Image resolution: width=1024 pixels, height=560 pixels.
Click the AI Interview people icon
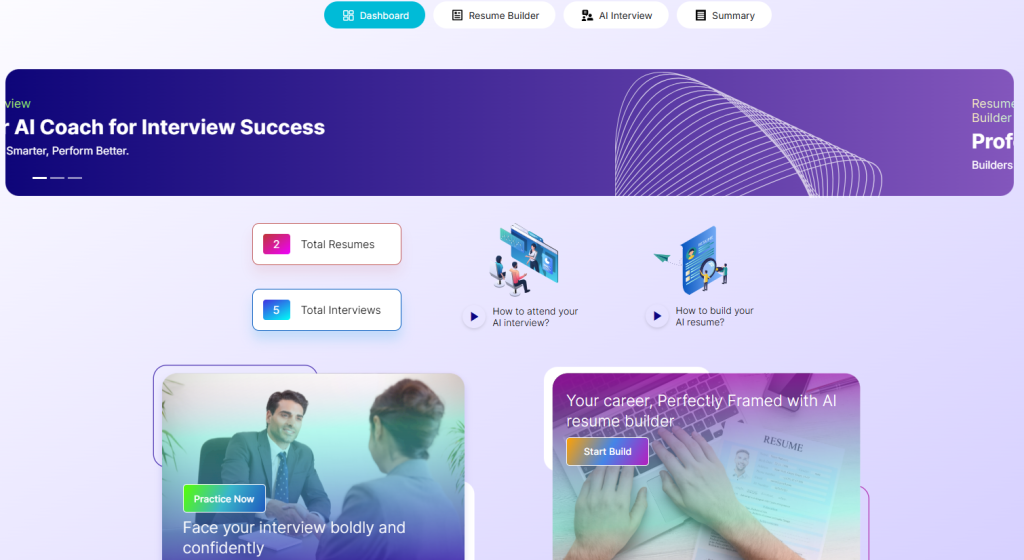pyautogui.click(x=587, y=15)
